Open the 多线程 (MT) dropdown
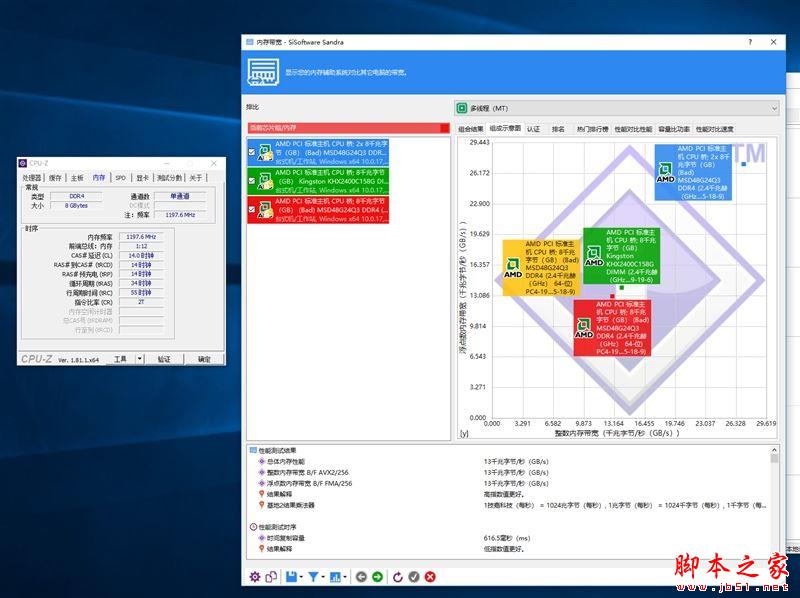 click(x=617, y=108)
